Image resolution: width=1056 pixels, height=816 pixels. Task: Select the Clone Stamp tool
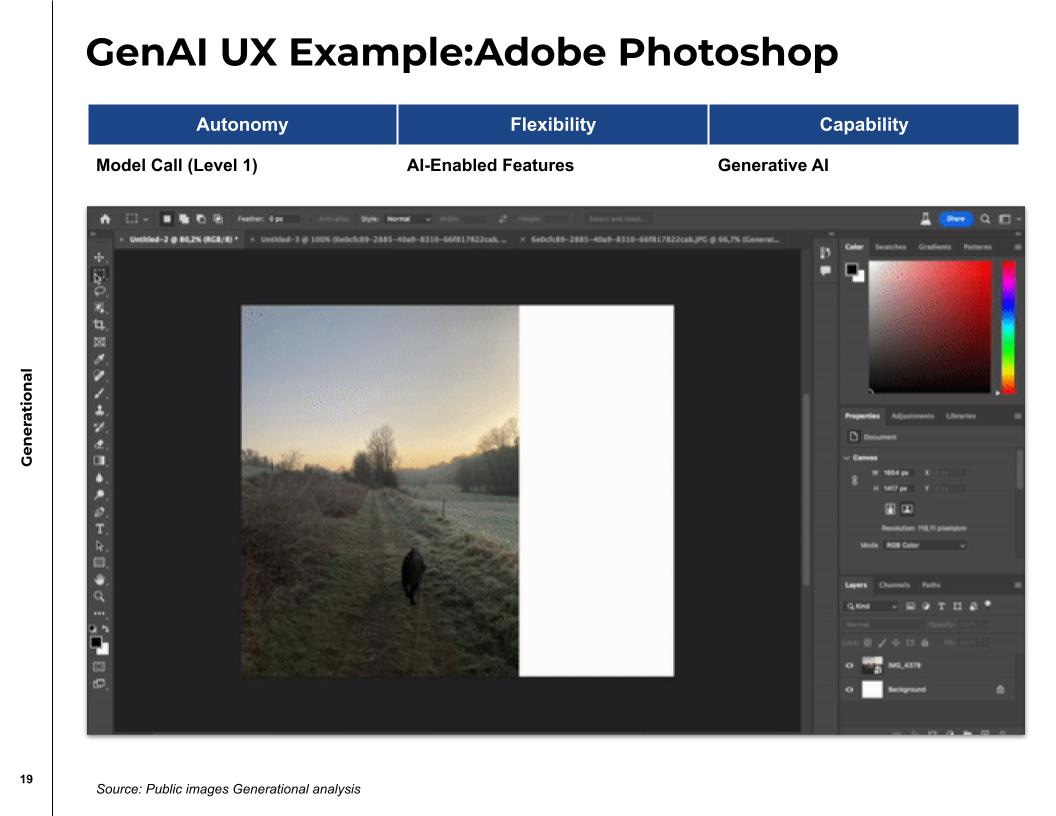point(99,409)
